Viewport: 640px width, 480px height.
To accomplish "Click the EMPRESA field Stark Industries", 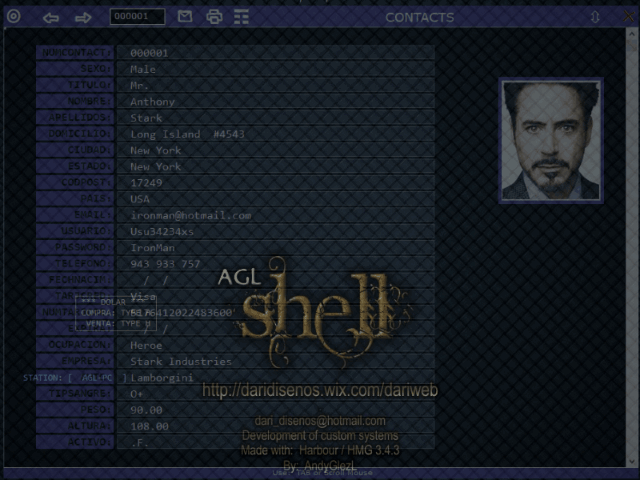I will (276, 361).
